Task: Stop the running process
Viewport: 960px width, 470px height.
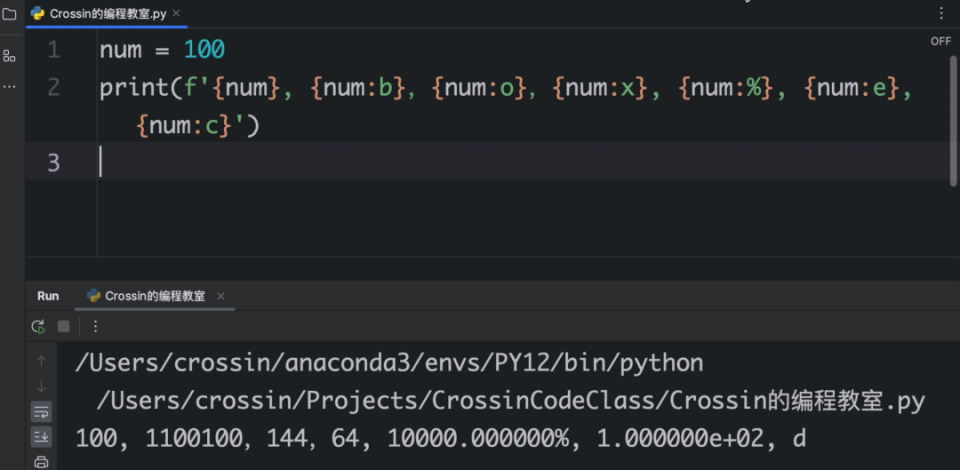Action: coord(64,326)
